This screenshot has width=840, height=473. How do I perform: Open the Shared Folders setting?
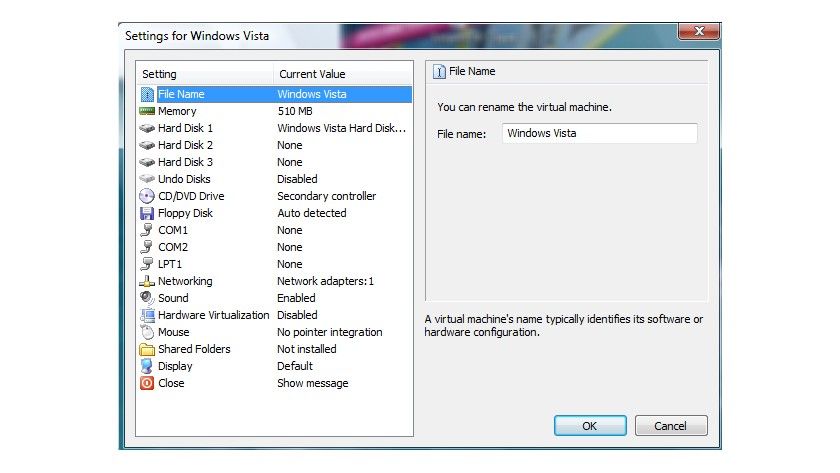pyautogui.click(x=194, y=349)
